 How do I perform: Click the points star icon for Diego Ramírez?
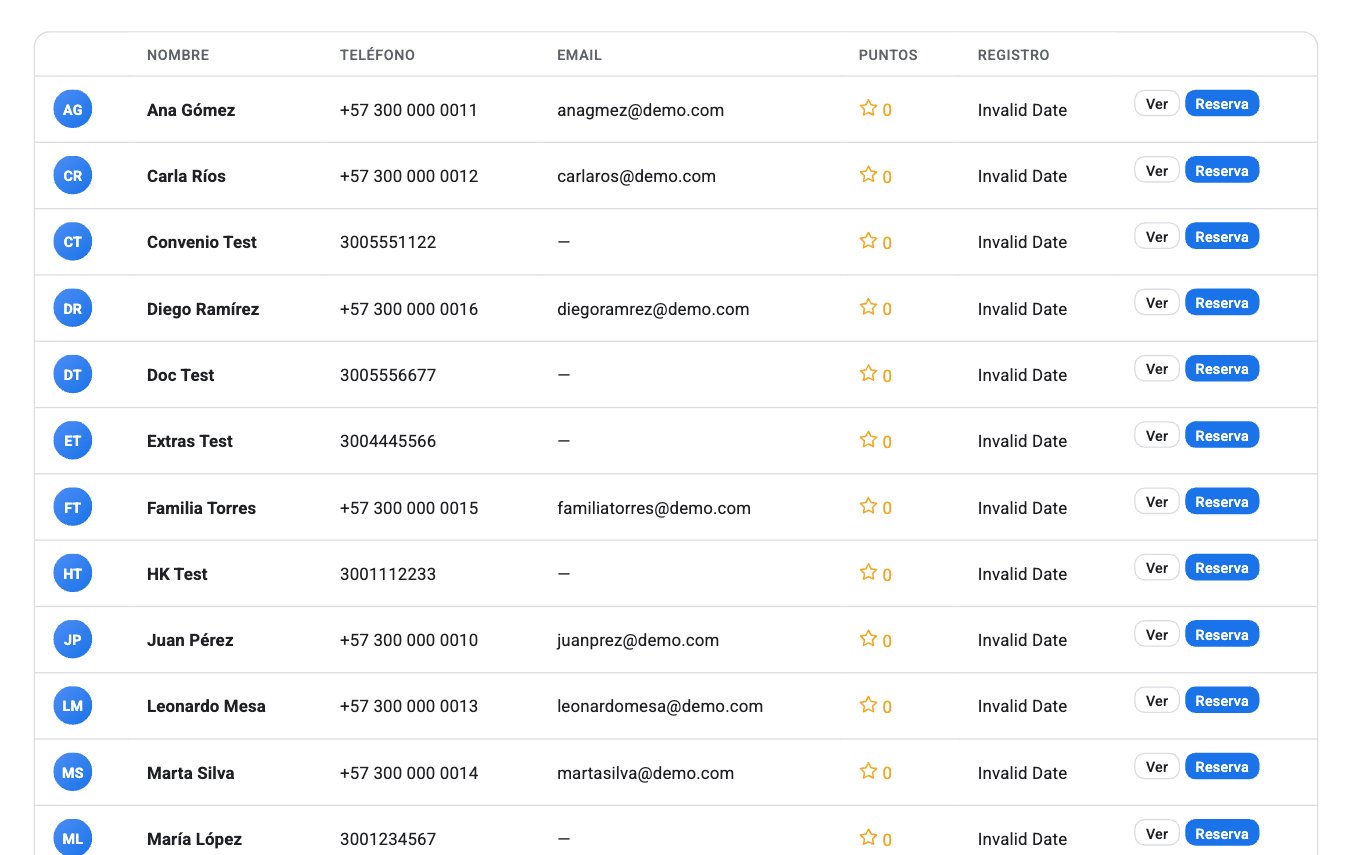(x=868, y=307)
